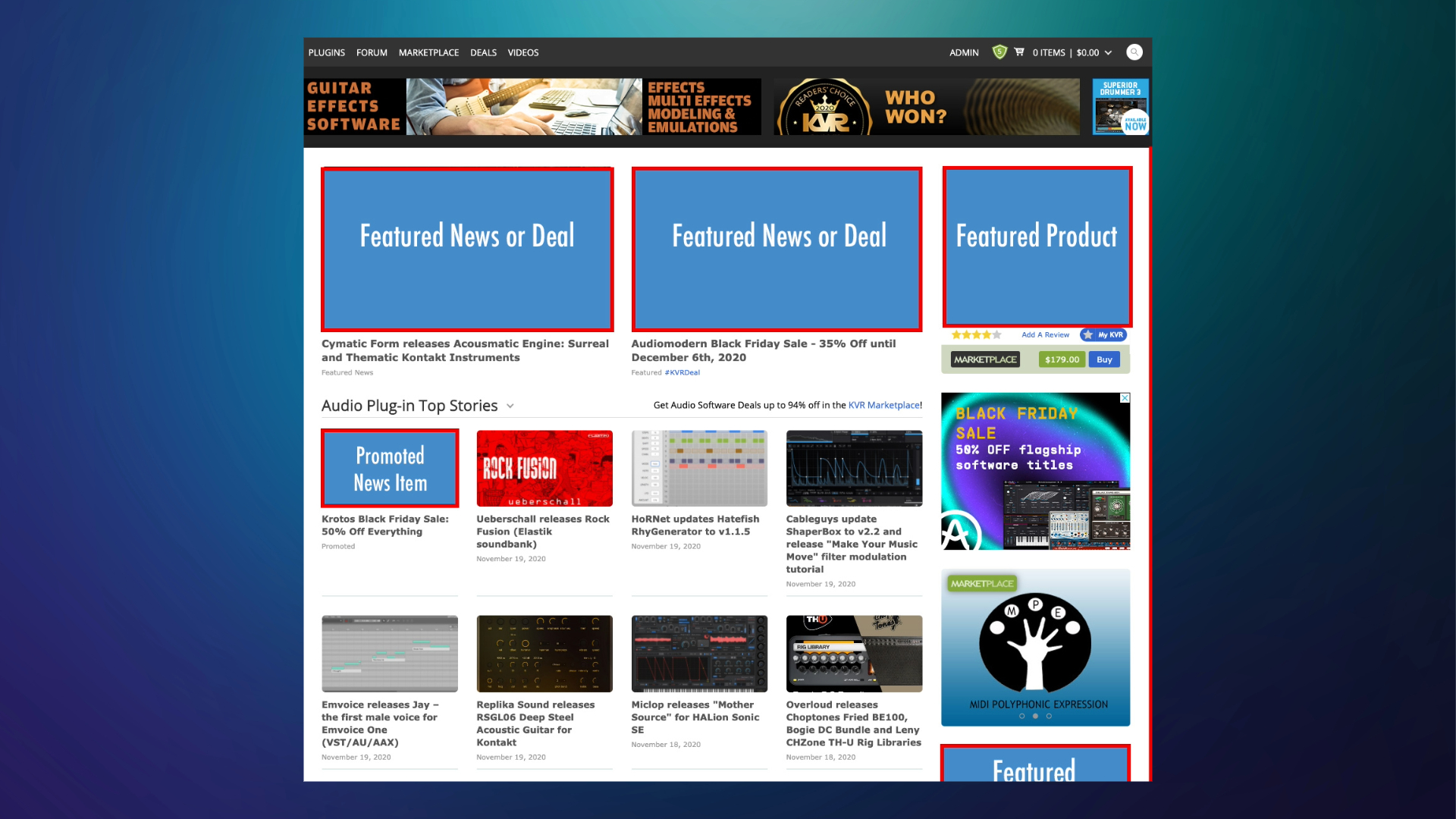Open the Miclop Mother Source article title
Image resolution: width=1456 pixels, height=819 pixels.
point(695,717)
